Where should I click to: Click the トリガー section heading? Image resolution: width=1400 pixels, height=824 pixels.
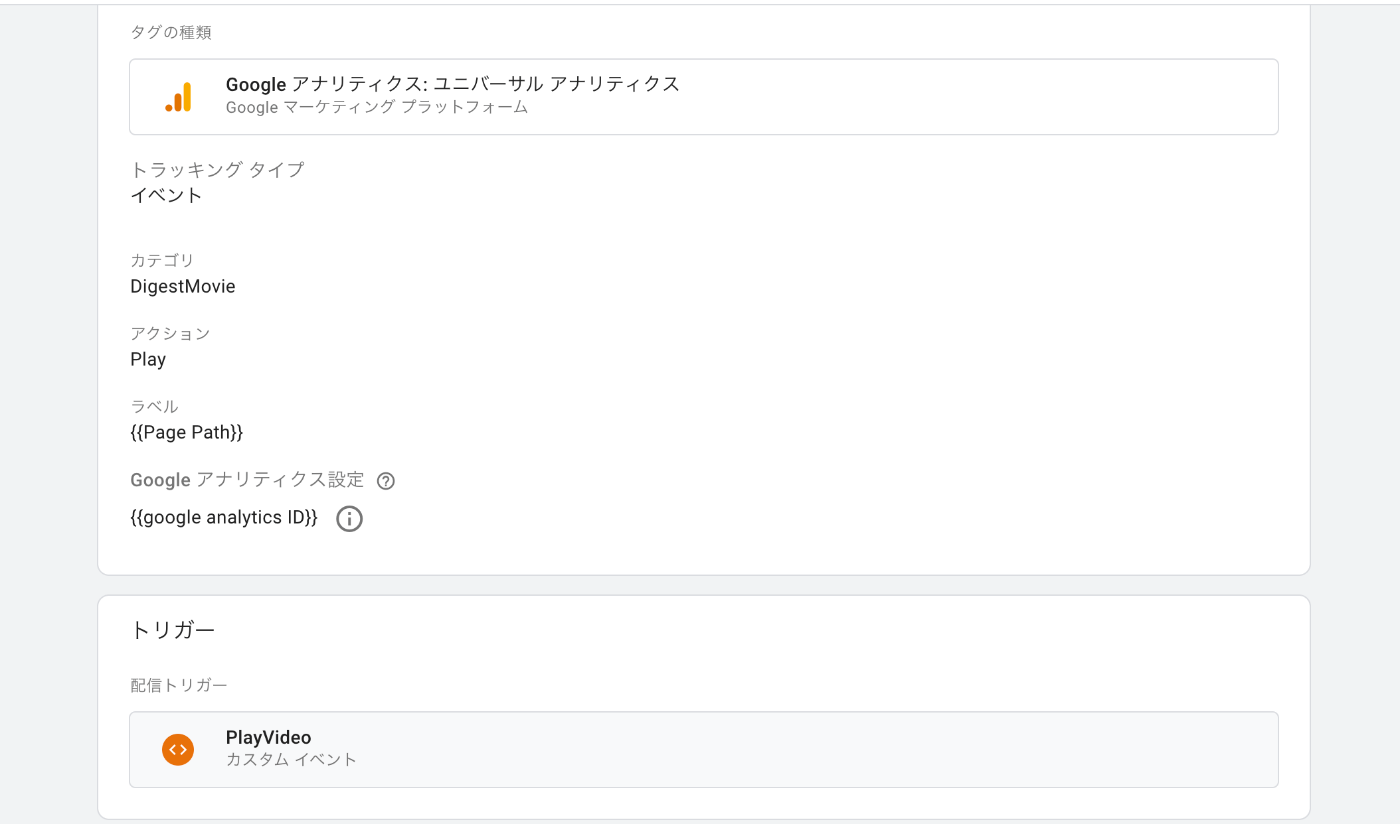coord(172,630)
